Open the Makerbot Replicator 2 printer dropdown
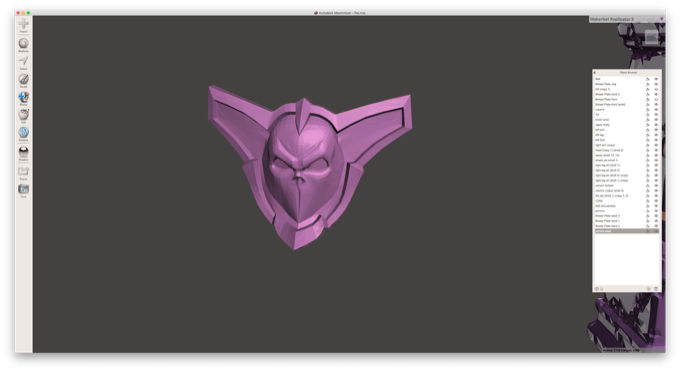This screenshot has height=372, width=680. (x=626, y=19)
